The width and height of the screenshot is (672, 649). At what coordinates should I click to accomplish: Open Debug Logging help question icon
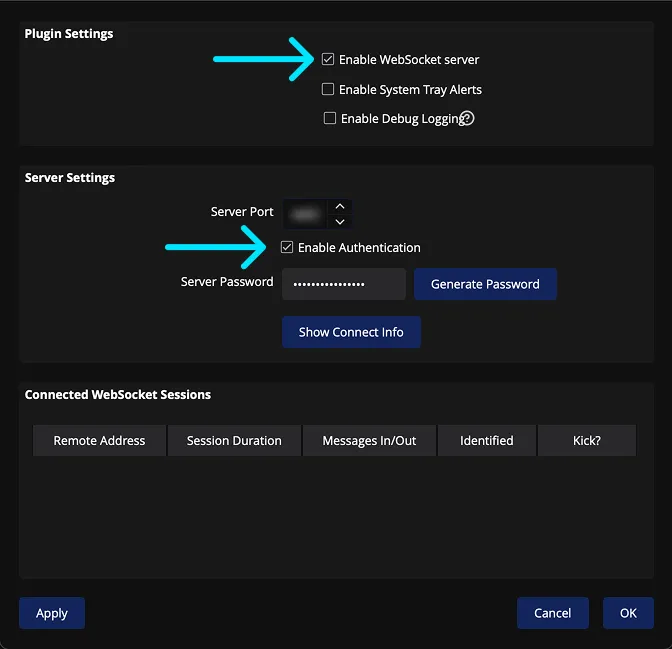click(468, 118)
